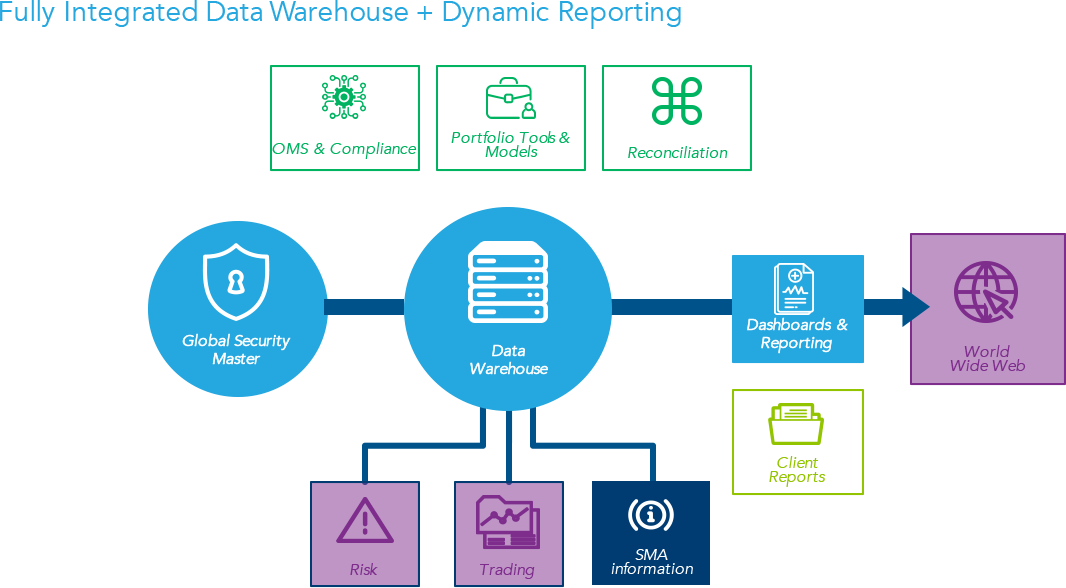Click the purple swatch beside Dashboards & Reporting
This screenshot has height=588, width=1066.
click(987, 308)
